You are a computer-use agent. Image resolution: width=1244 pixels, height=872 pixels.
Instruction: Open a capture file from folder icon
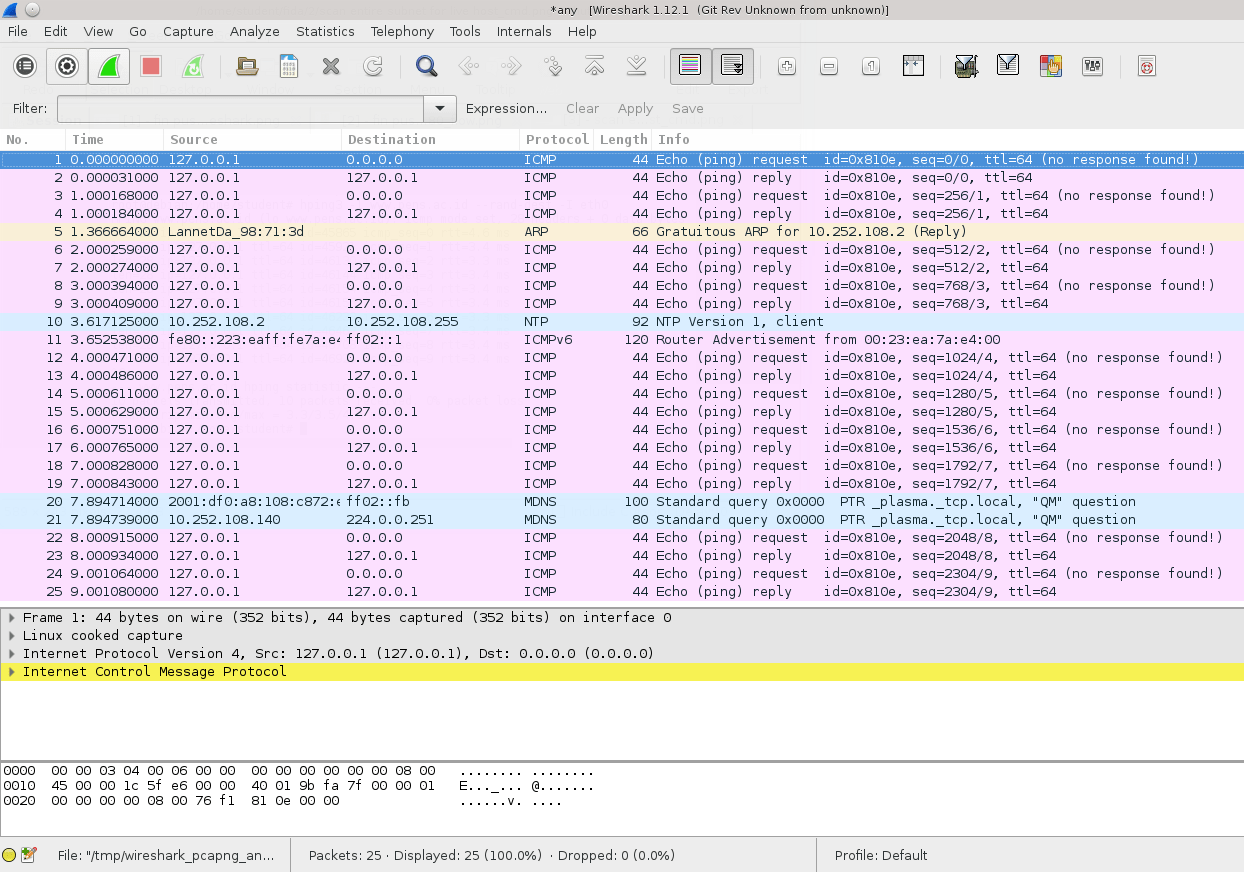[x=246, y=67]
